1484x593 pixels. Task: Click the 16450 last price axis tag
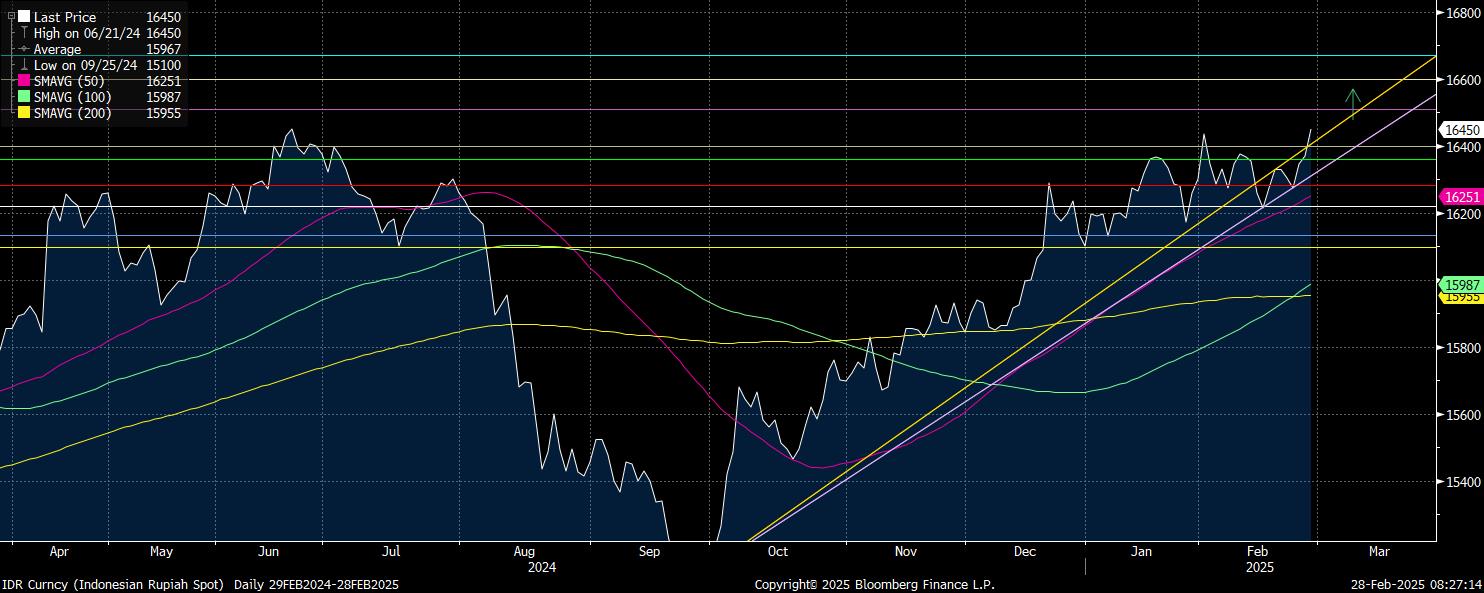pos(1459,130)
